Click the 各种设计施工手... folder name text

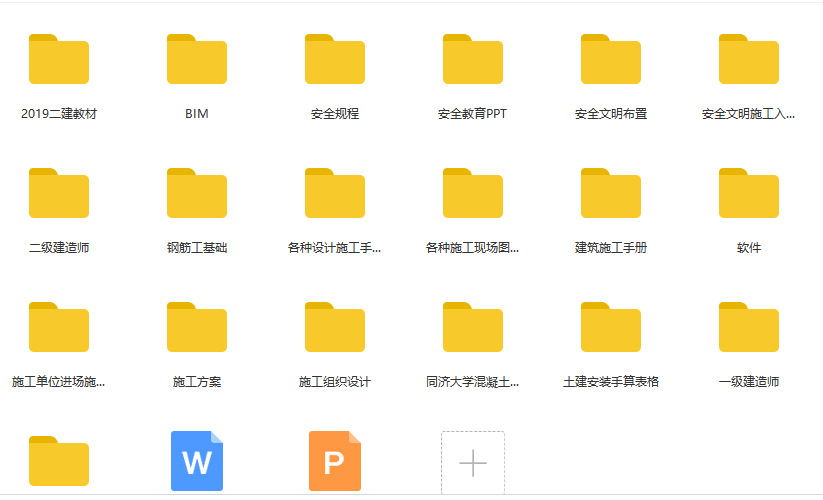(335, 248)
